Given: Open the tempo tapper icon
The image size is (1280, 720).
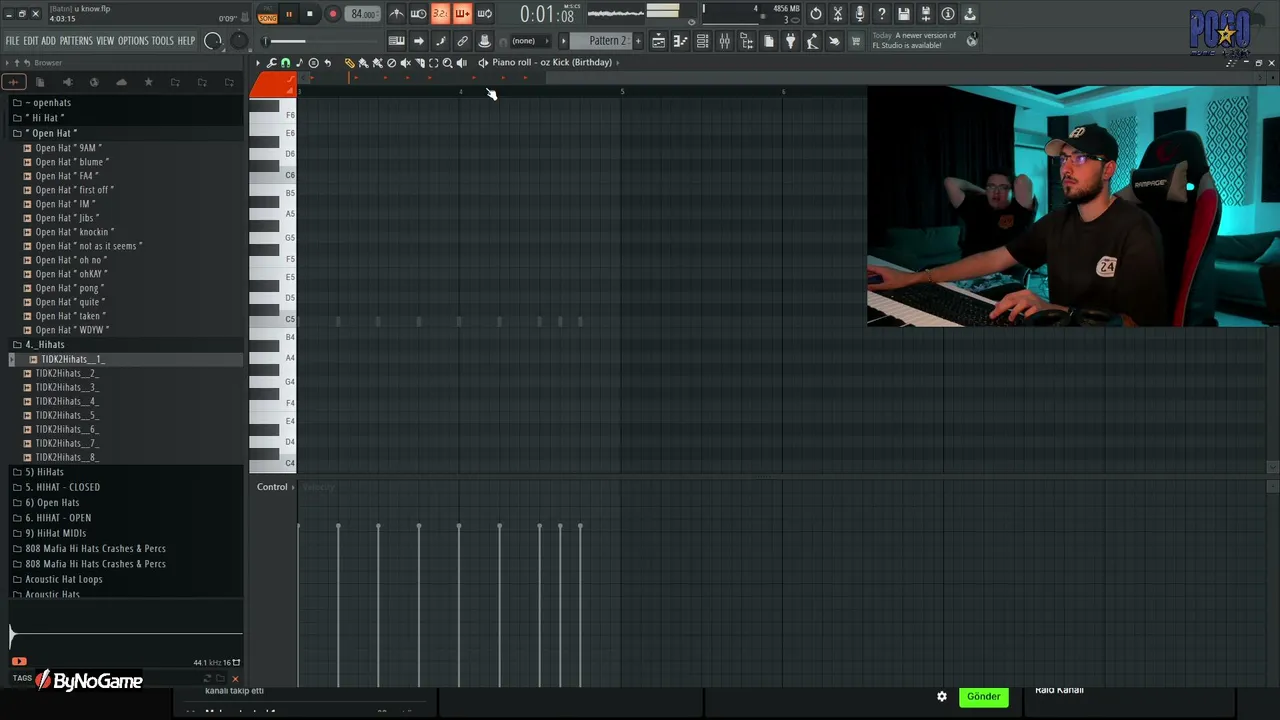Looking at the screenshot, I should point(812,41).
